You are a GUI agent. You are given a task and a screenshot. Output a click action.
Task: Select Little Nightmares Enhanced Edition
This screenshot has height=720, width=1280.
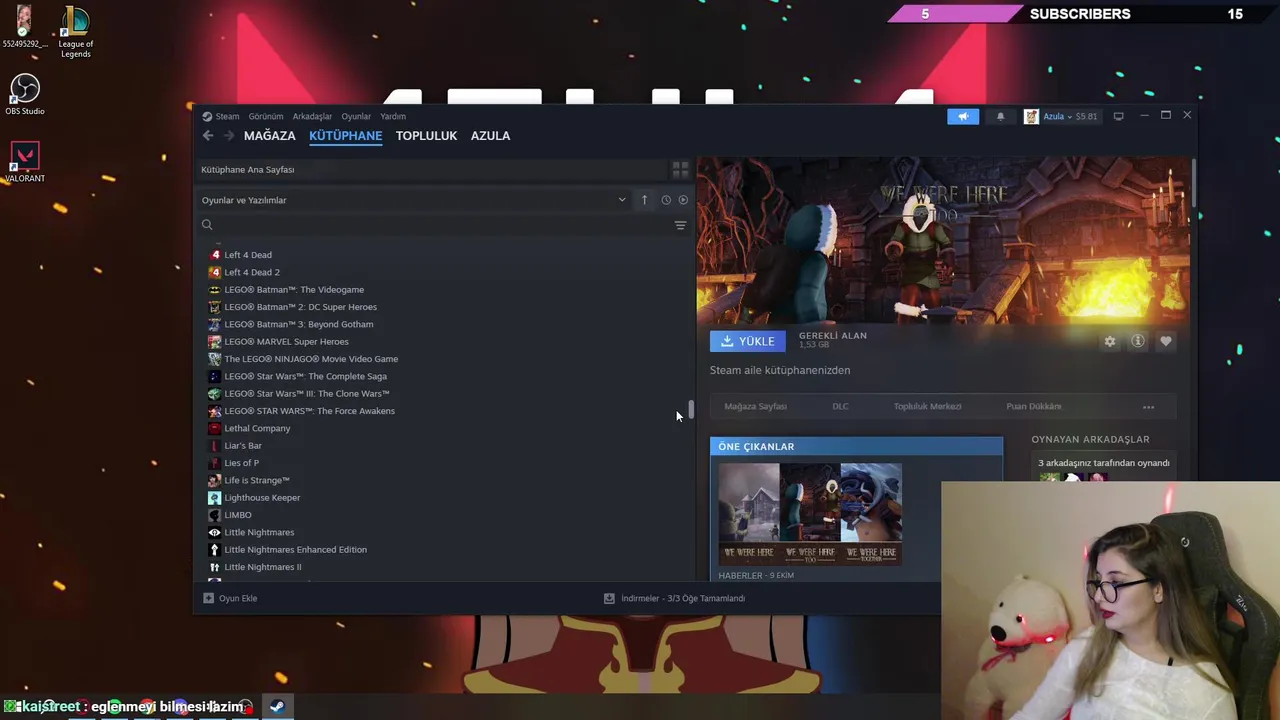pyautogui.click(x=295, y=550)
